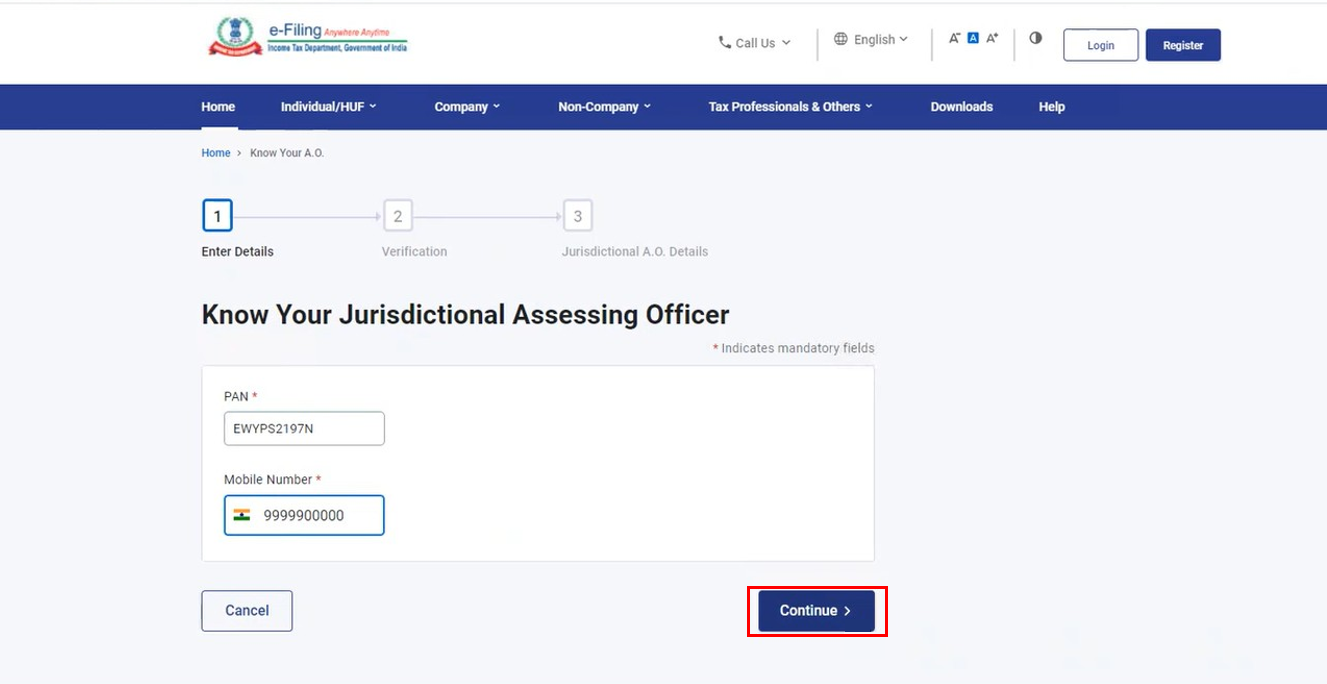The image size is (1327, 684).
Task: Click the phone icon beside Call Us
Action: point(723,42)
